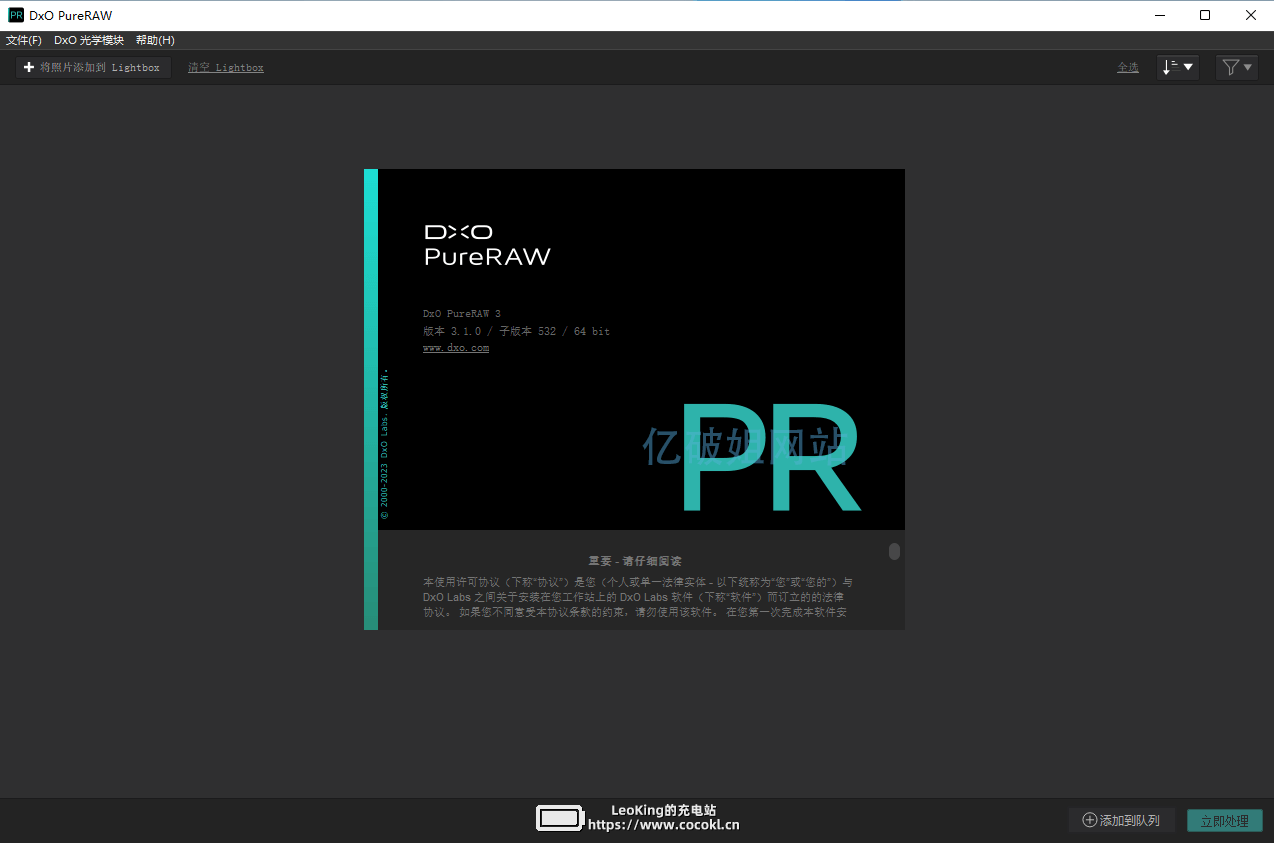Click the 重要 - 请仔细阅读 heading
Screen dimensions: 1274x843
point(635,561)
